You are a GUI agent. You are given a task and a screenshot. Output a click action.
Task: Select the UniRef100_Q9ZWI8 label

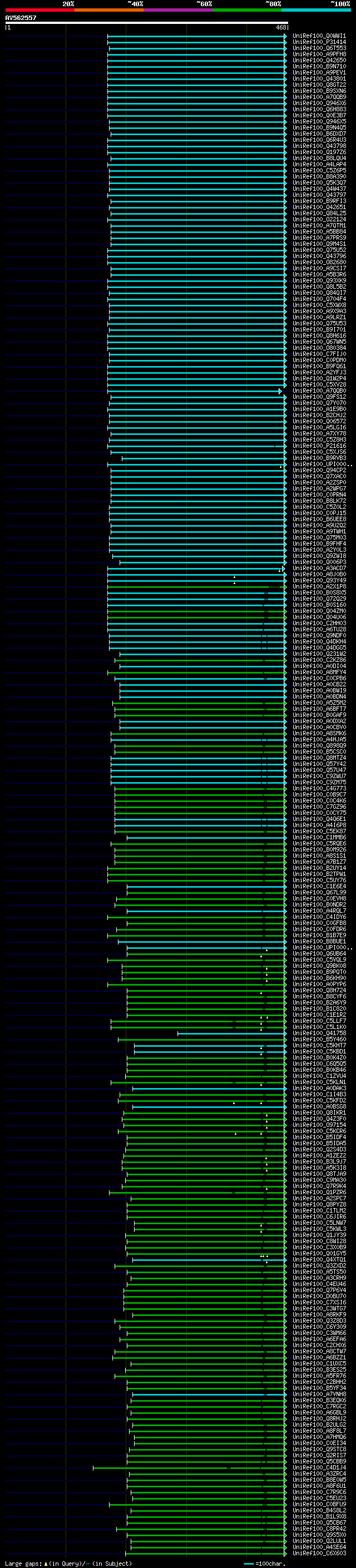[x=319, y=556]
